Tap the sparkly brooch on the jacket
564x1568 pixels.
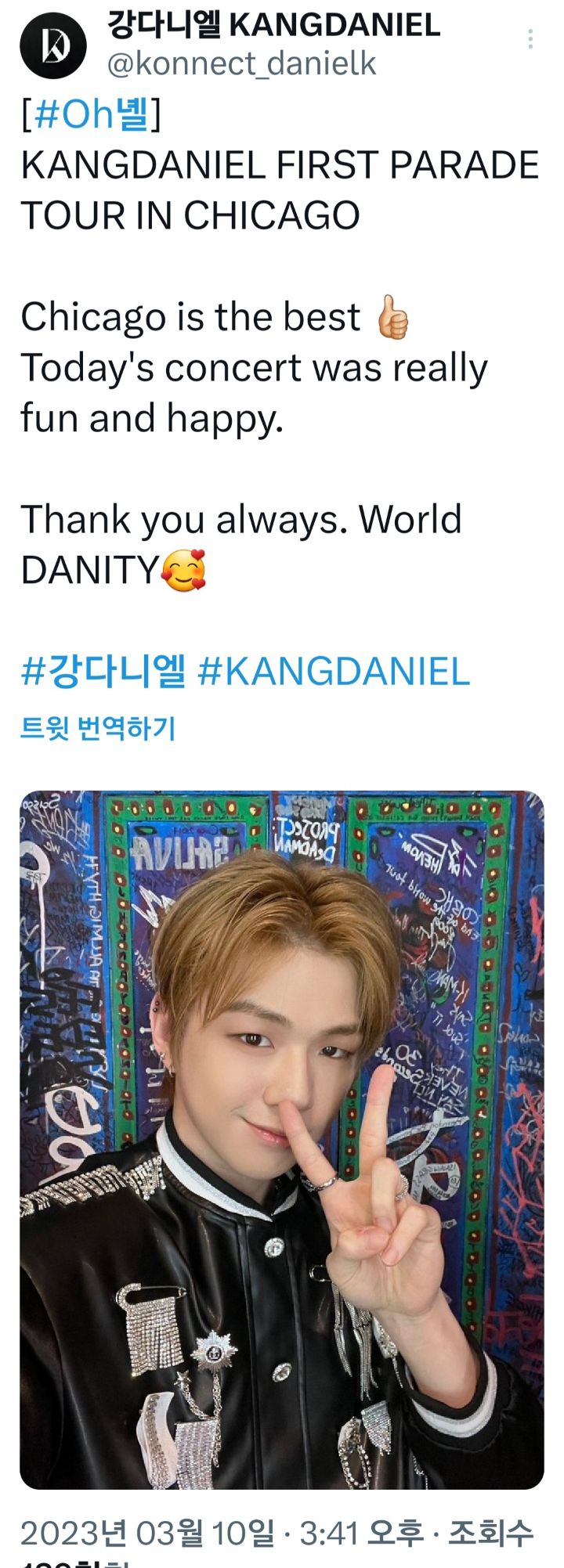(x=215, y=1349)
